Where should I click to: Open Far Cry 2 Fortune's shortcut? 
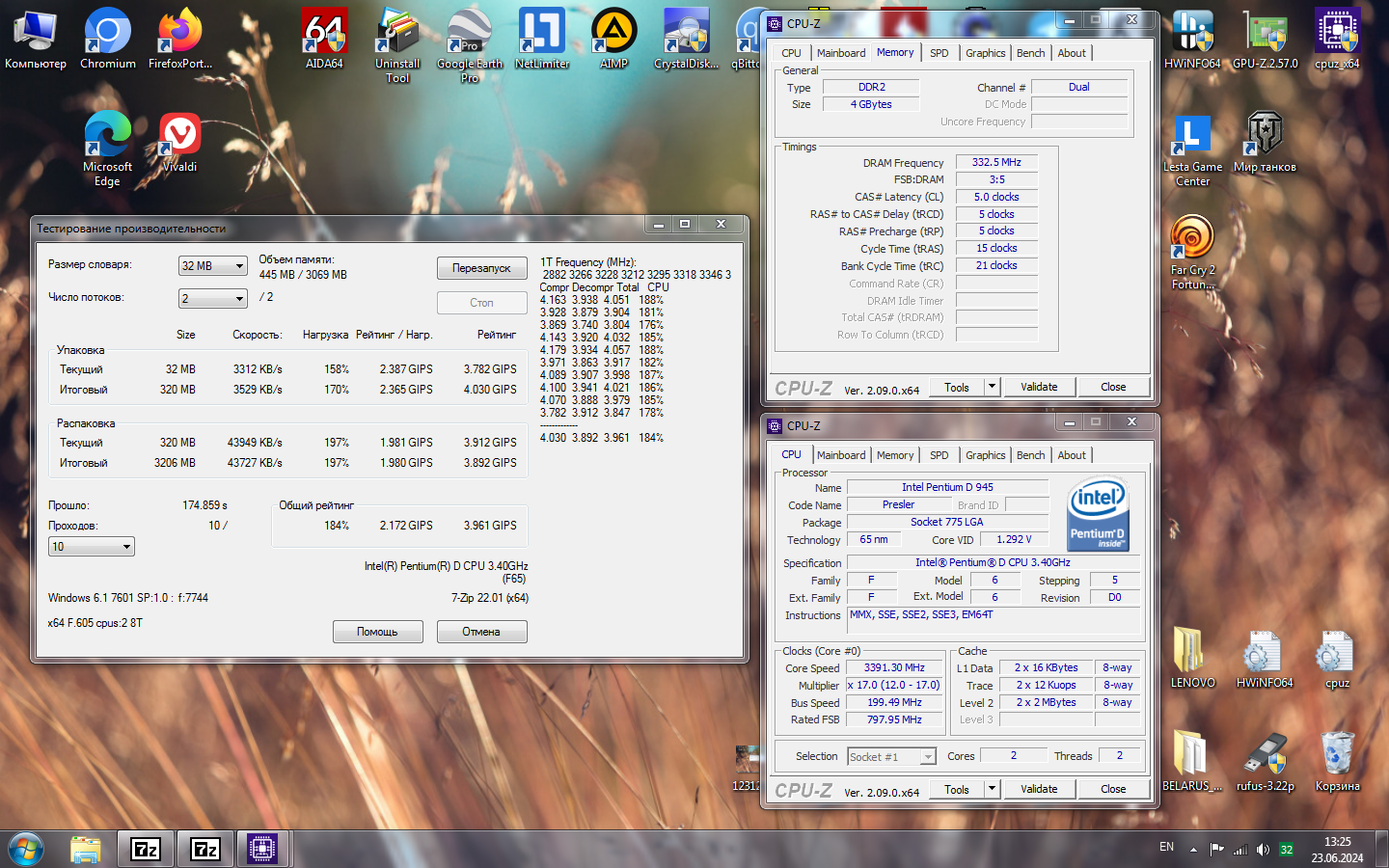(1192, 252)
